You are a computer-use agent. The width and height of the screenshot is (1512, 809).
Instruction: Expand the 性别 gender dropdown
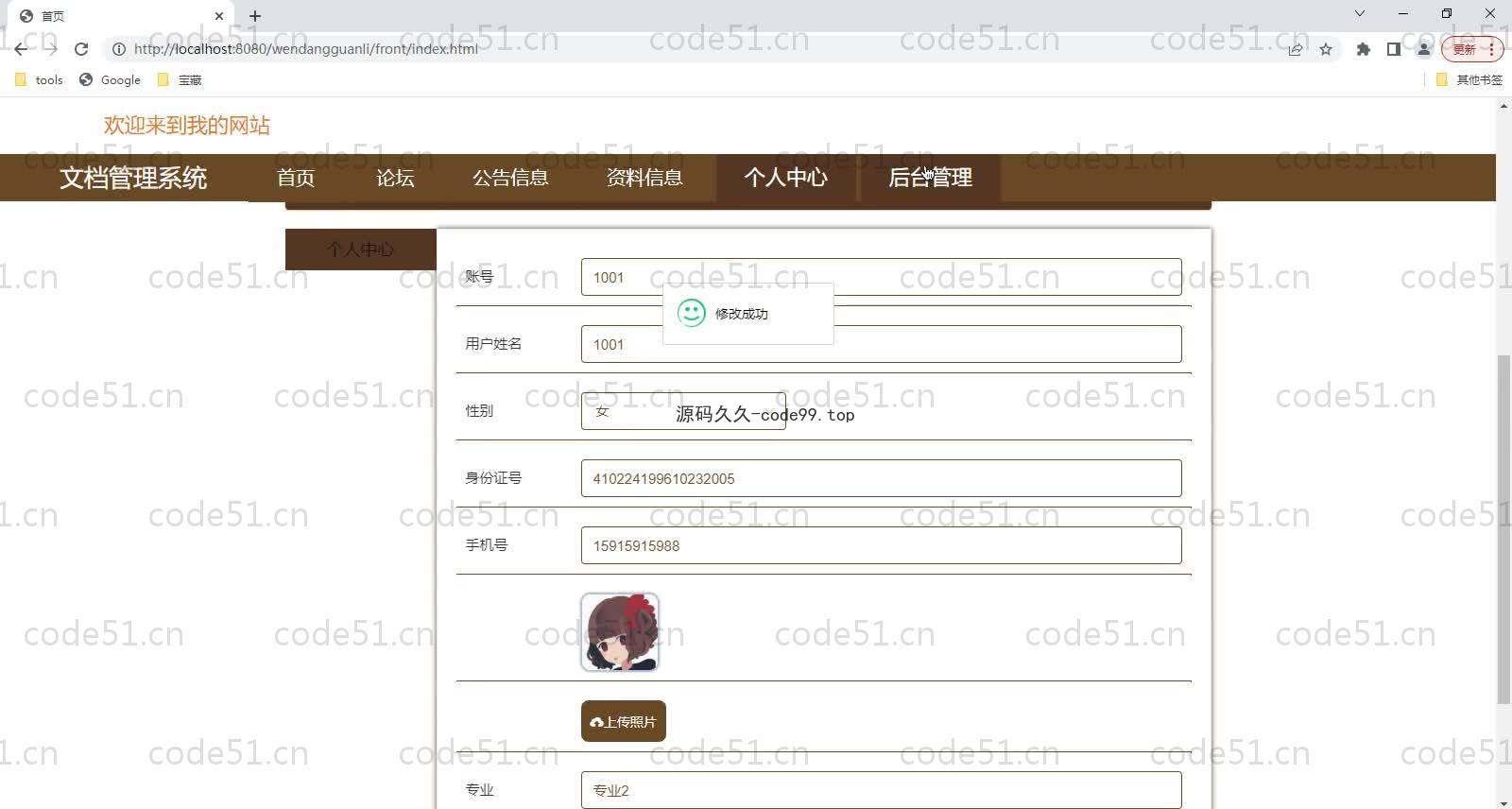[x=682, y=411]
